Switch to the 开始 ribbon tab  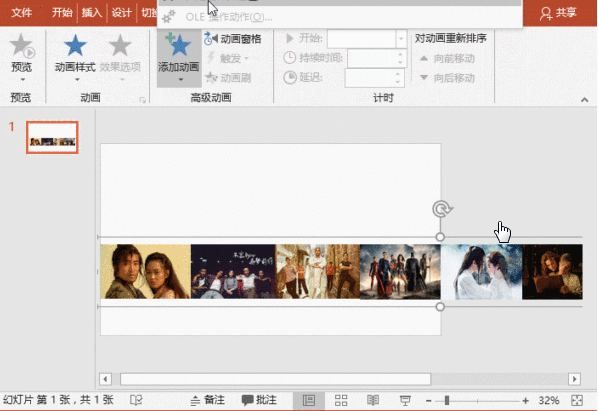click(62, 13)
